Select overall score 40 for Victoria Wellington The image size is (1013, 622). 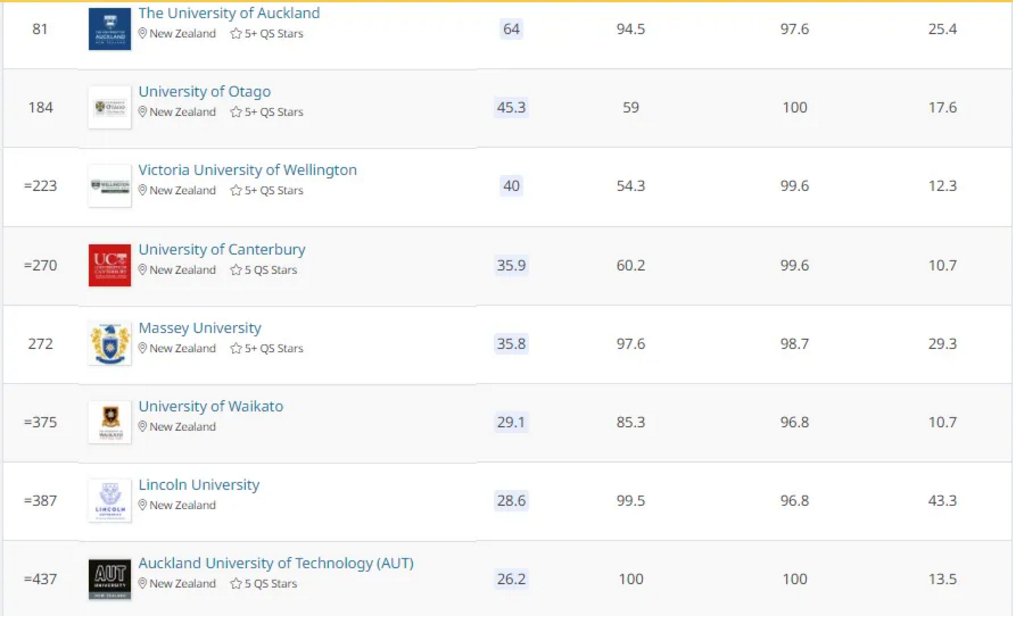[511, 186]
